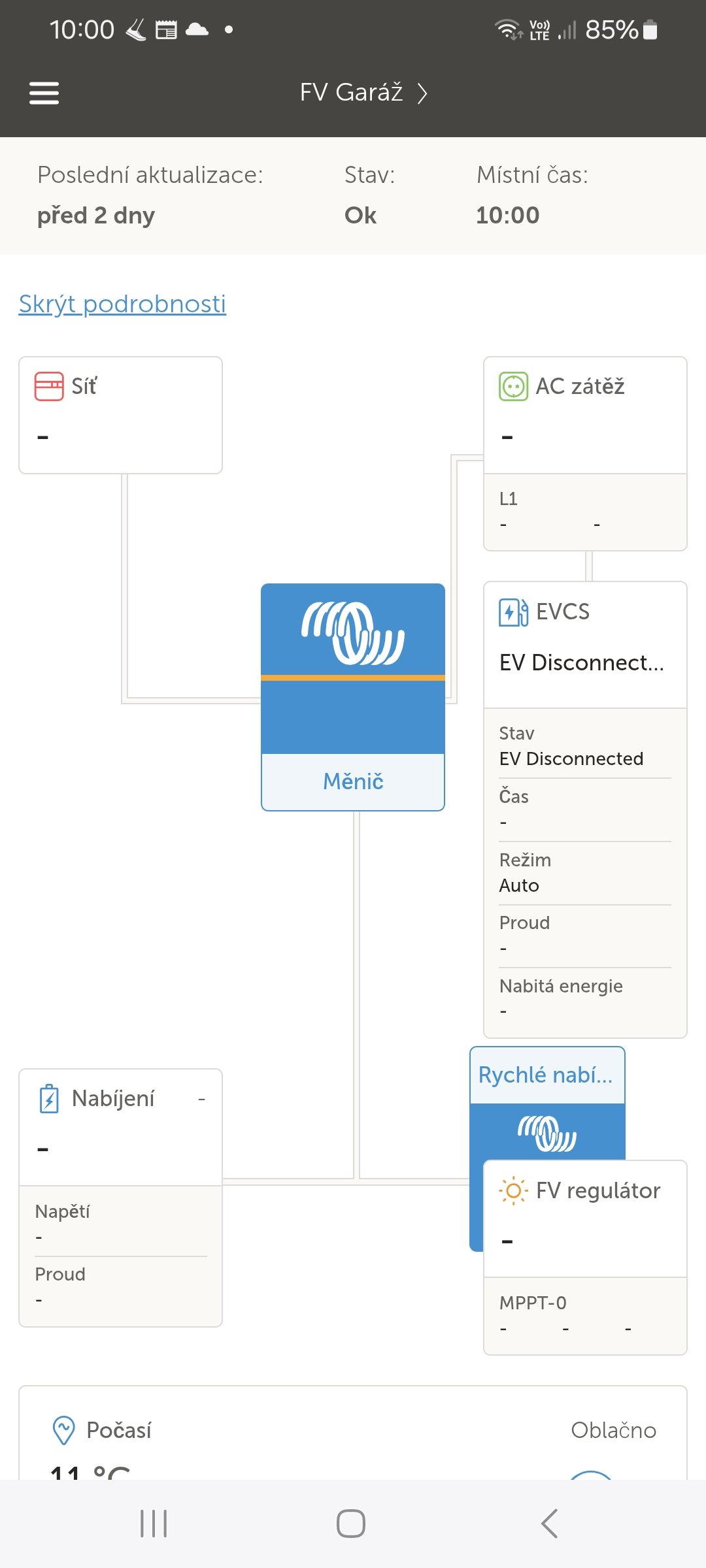Tap the battery charging icon

pos(50,1099)
